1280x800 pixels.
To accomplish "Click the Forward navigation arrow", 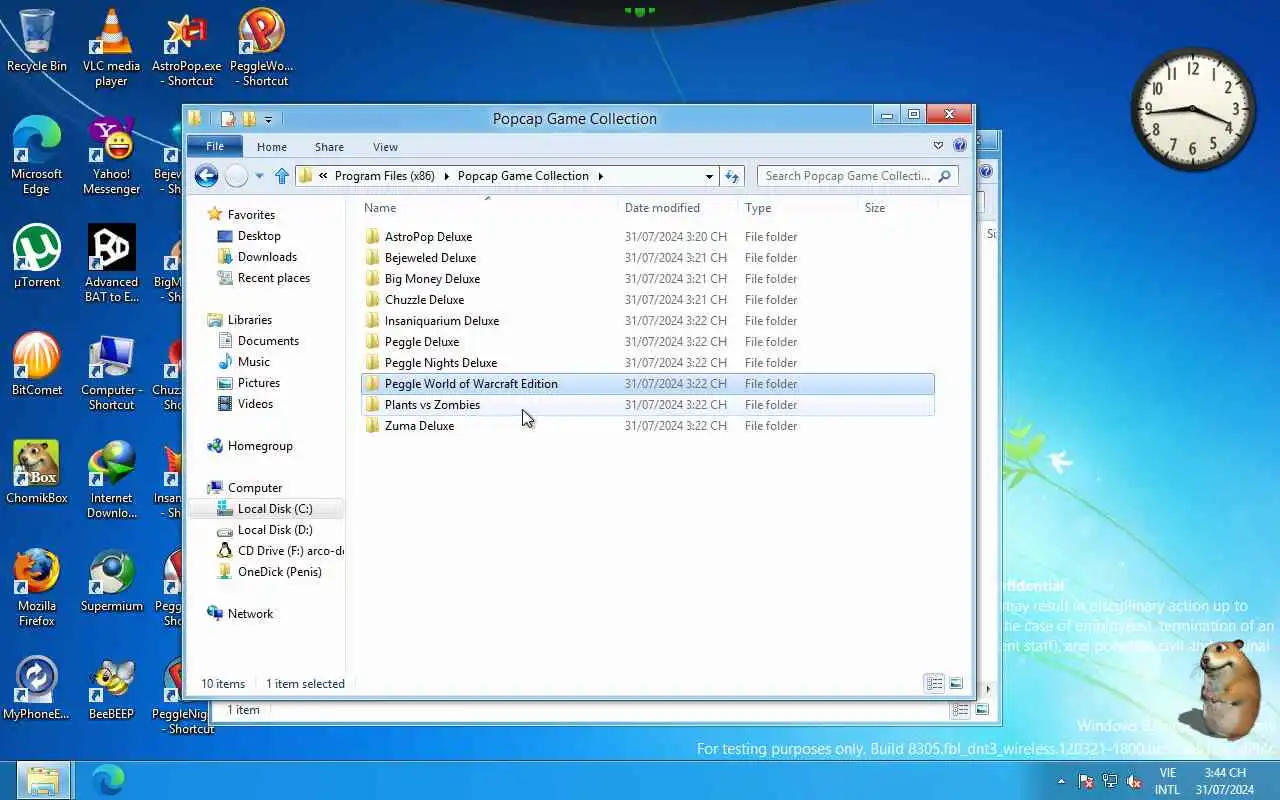I will click(236, 176).
